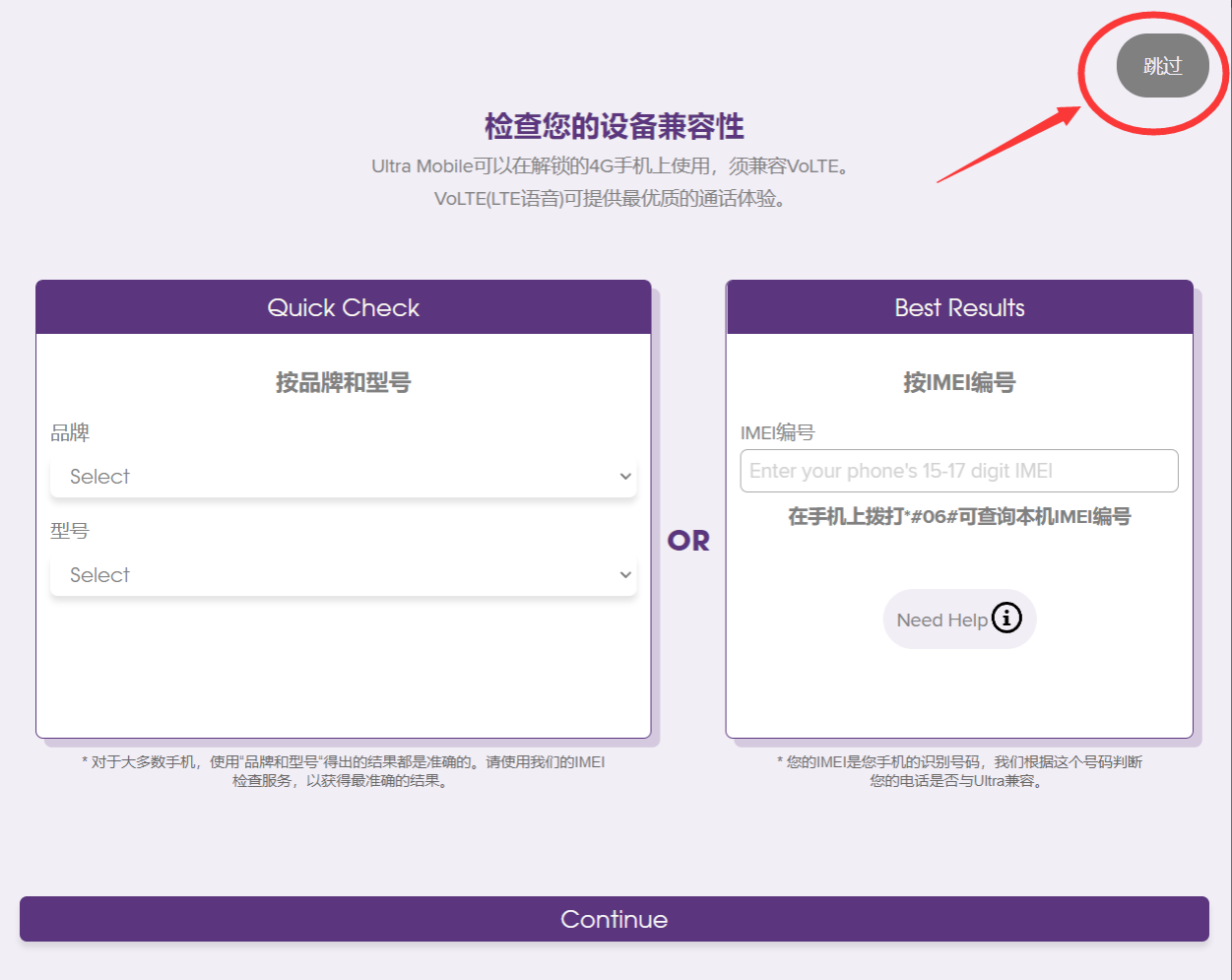The height and width of the screenshot is (980, 1232).
Task: Open the 型号 model Select dropdown
Action: [343, 575]
